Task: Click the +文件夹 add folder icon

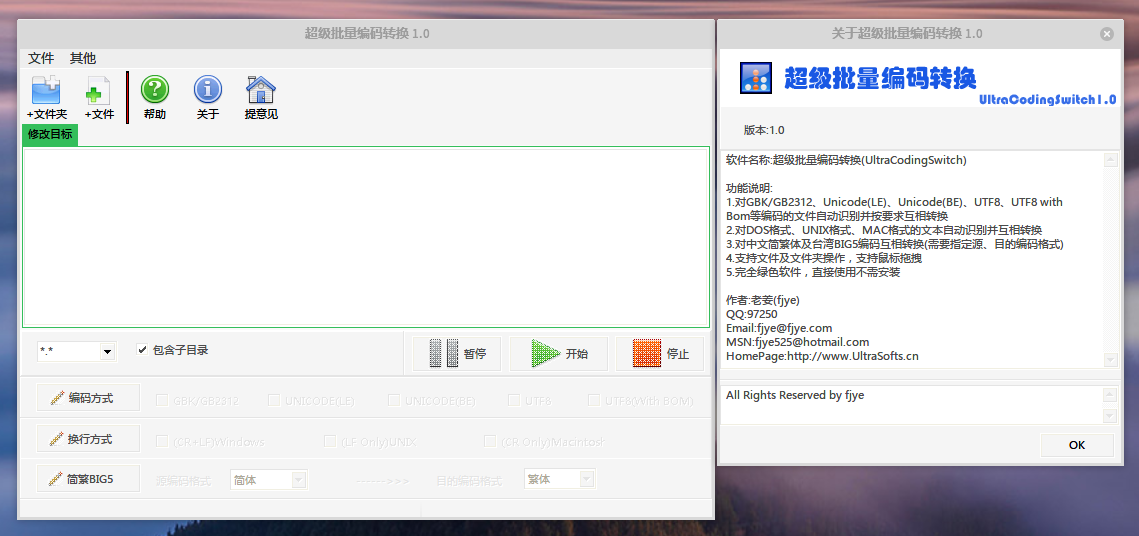Action: click(46, 91)
